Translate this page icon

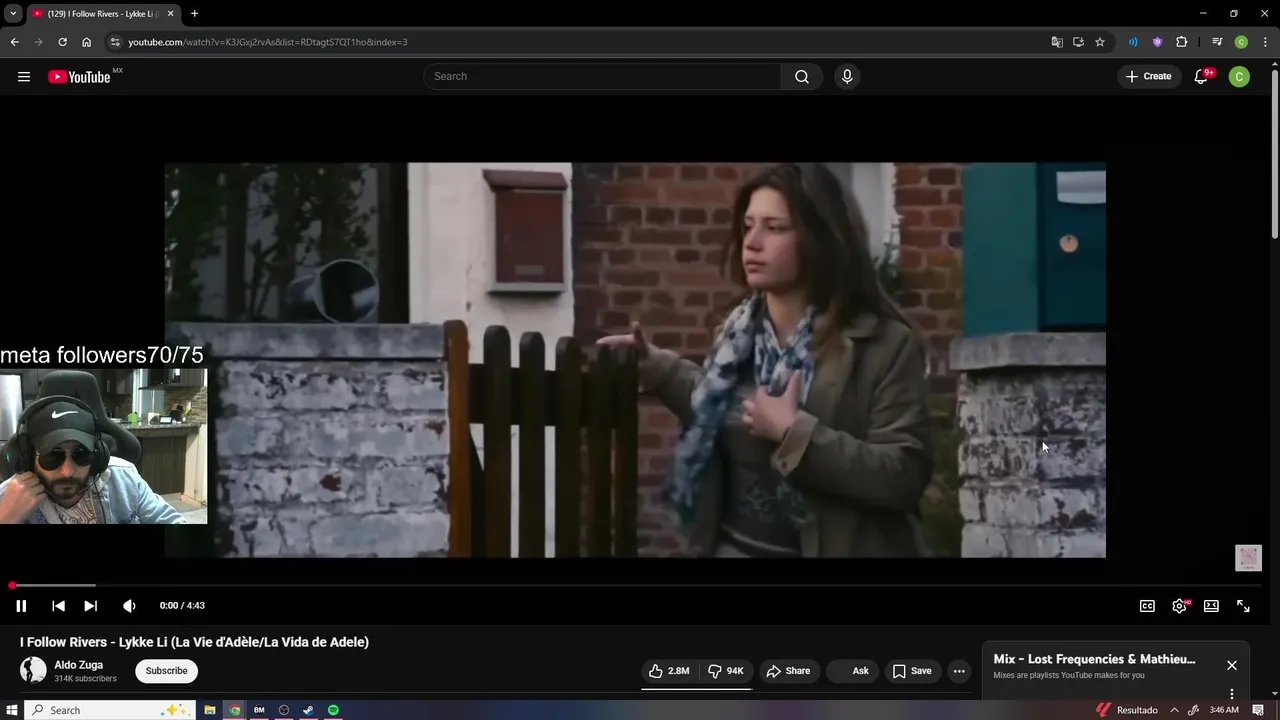tap(1057, 42)
